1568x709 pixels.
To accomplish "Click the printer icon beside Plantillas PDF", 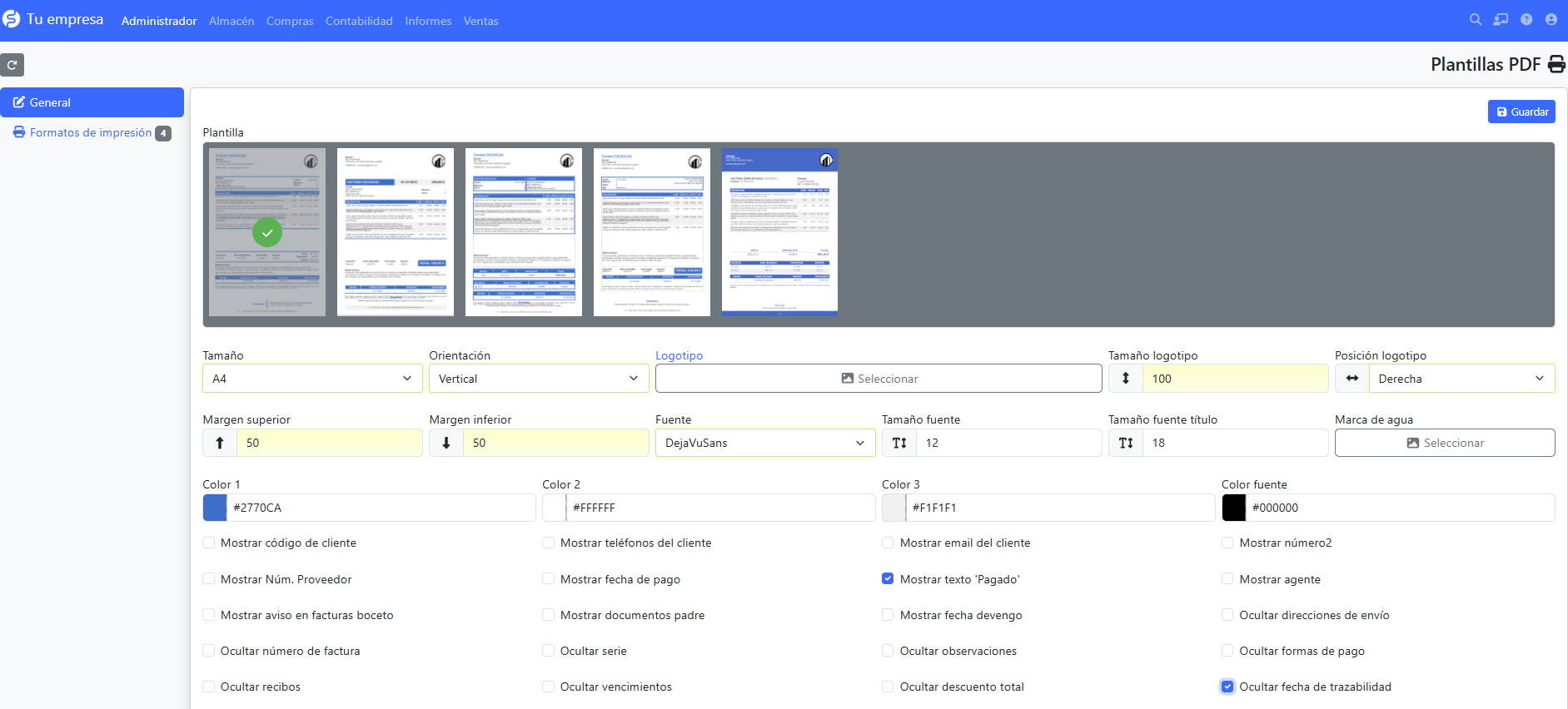I will point(1556,64).
